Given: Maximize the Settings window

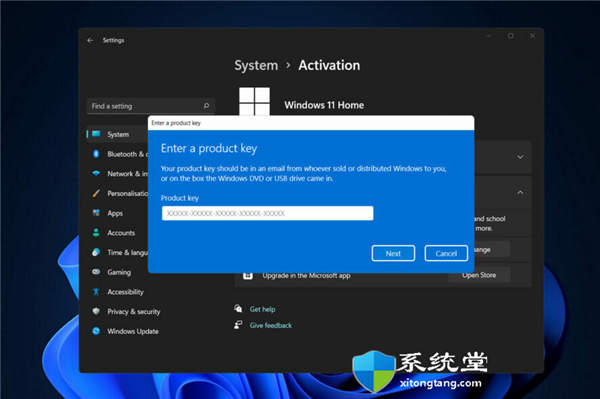Looking at the screenshot, I should (x=510, y=36).
